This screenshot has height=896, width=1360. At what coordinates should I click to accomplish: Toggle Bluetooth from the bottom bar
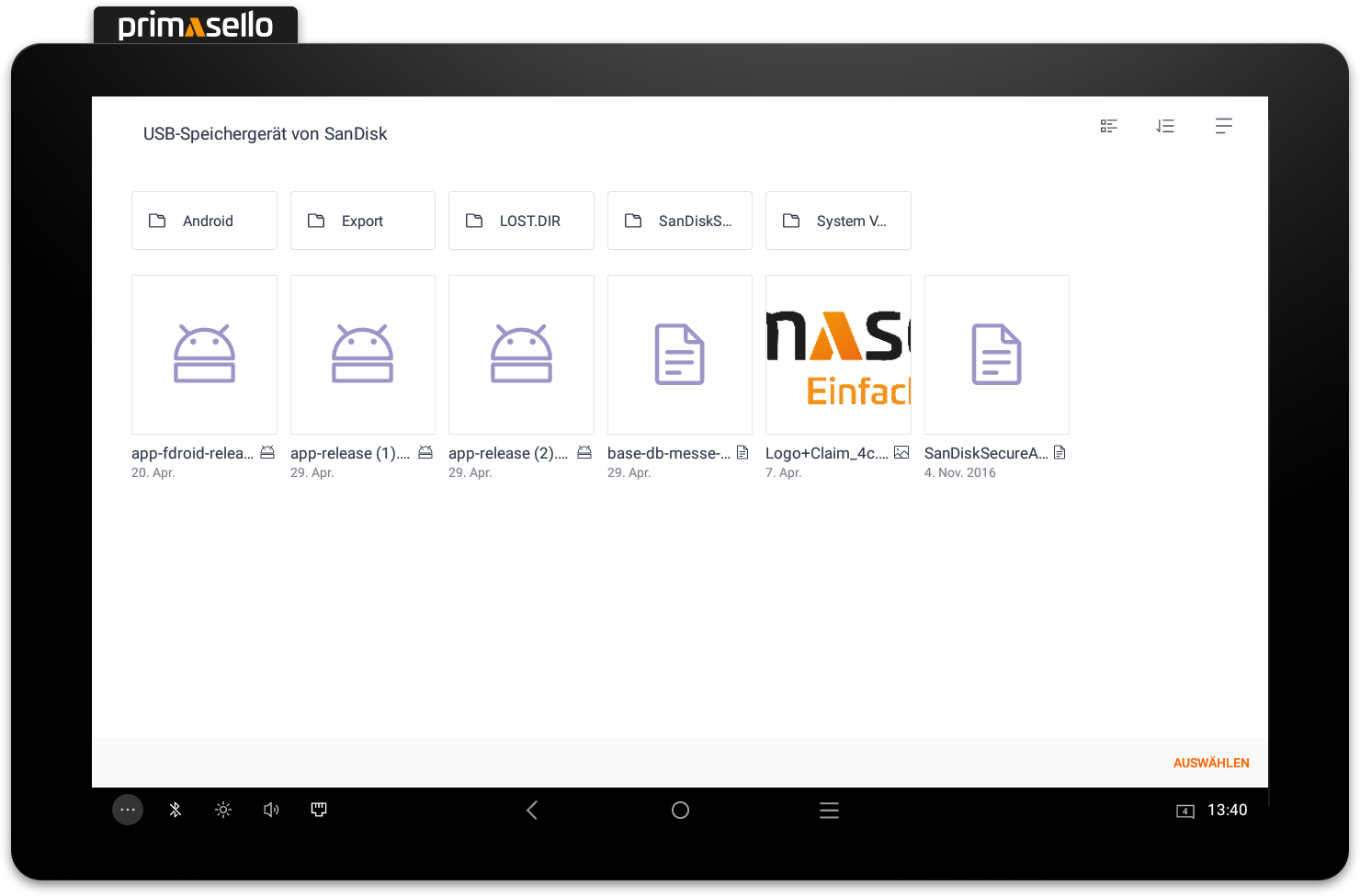[x=175, y=810]
